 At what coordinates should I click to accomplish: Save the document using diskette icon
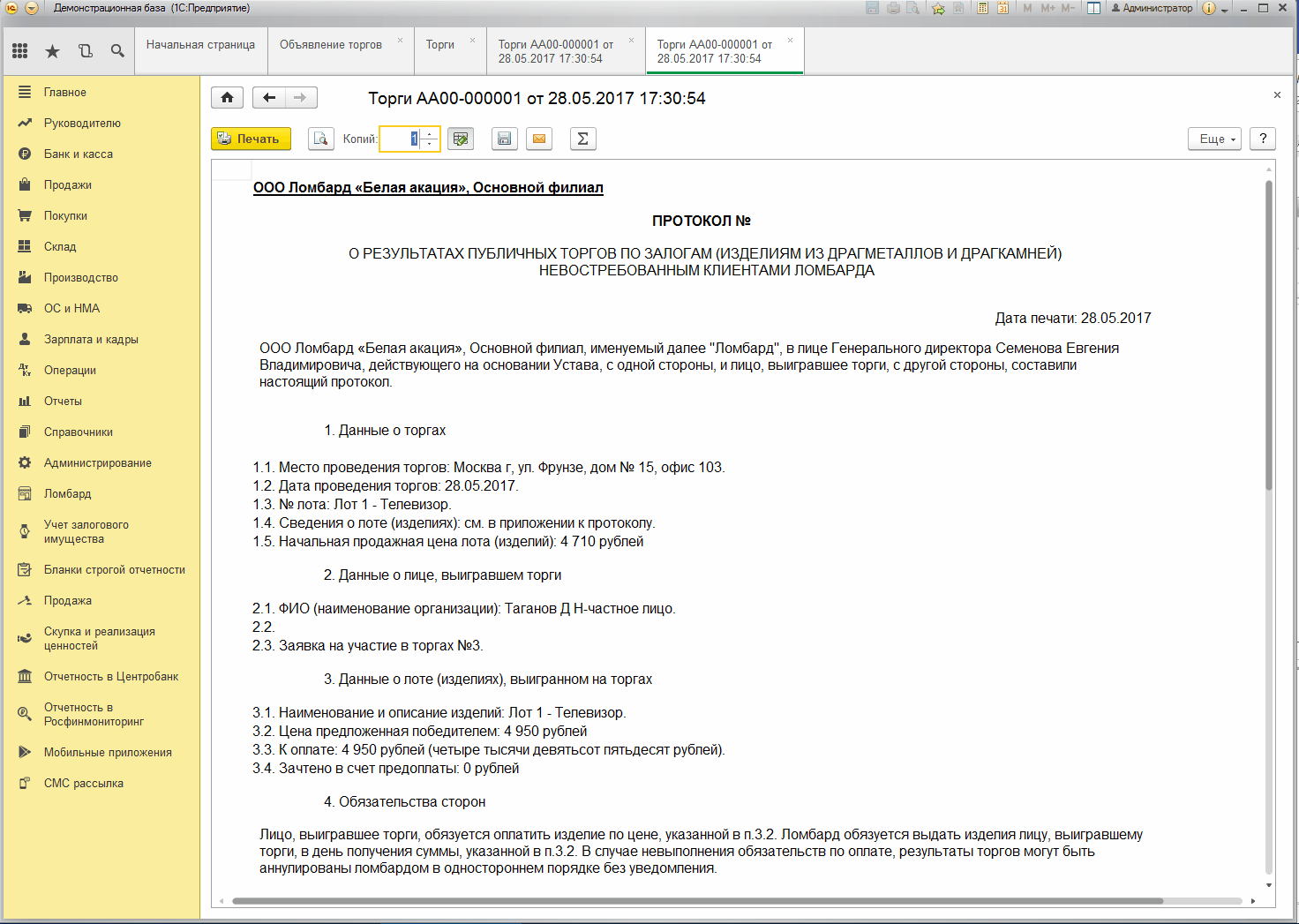[x=504, y=139]
